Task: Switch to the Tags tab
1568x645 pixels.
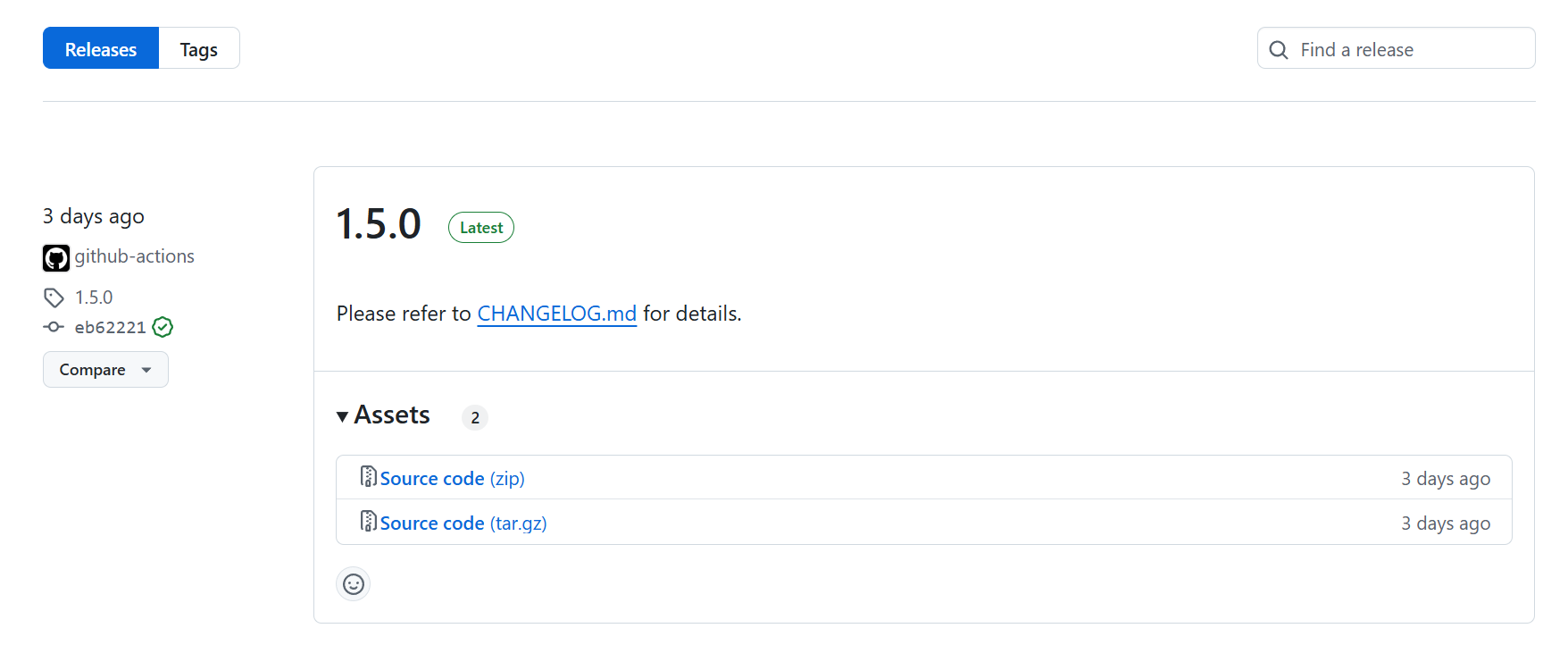Action: tap(198, 49)
